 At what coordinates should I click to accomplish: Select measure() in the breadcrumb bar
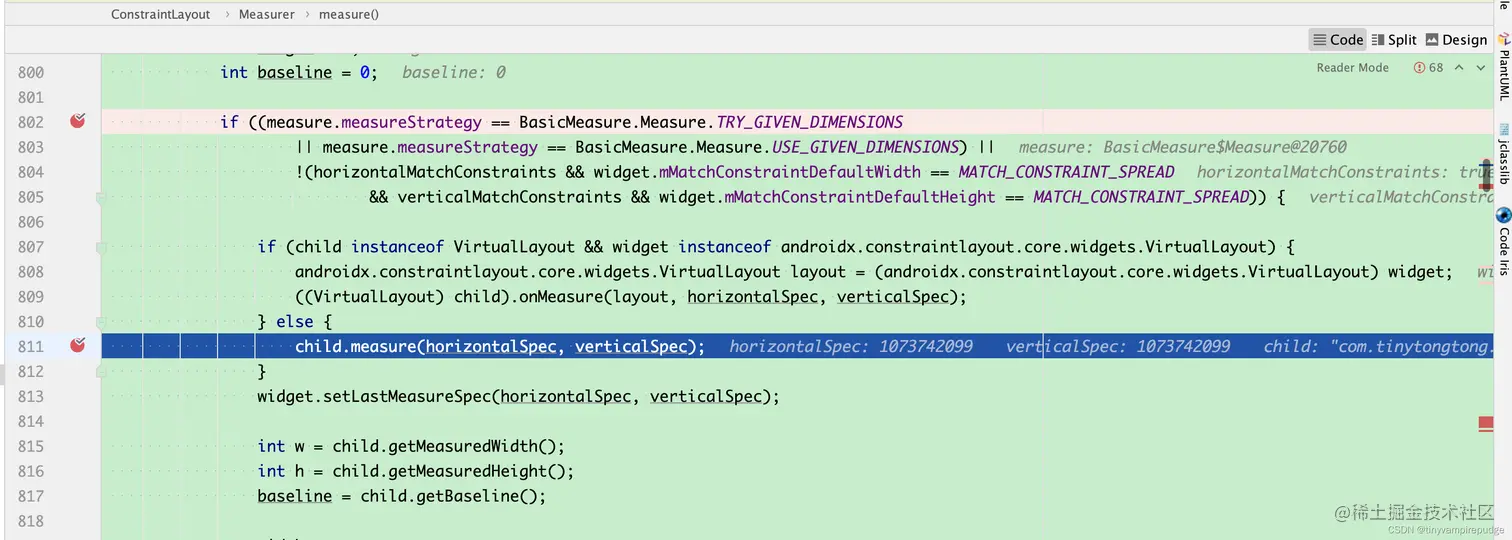point(348,14)
